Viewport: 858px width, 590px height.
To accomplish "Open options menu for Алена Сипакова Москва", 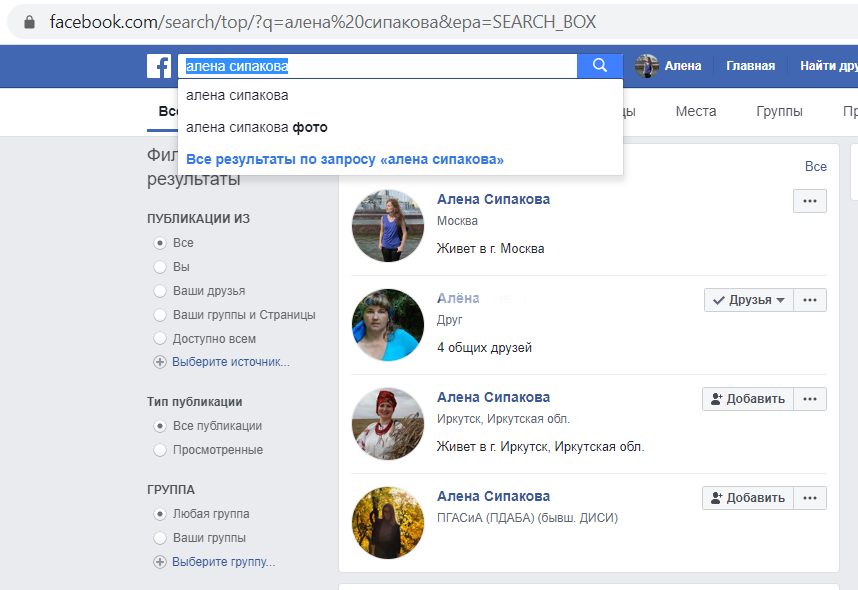I will point(810,201).
